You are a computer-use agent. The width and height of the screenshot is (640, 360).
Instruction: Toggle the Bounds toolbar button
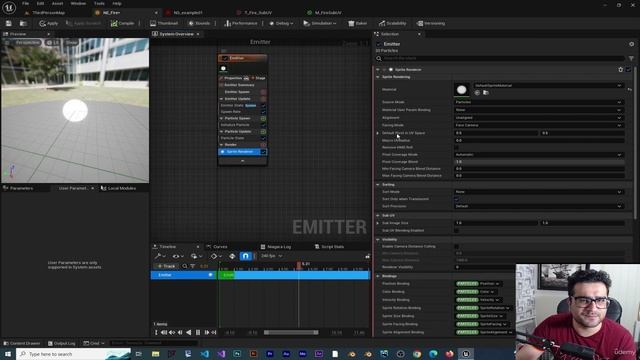(199, 24)
